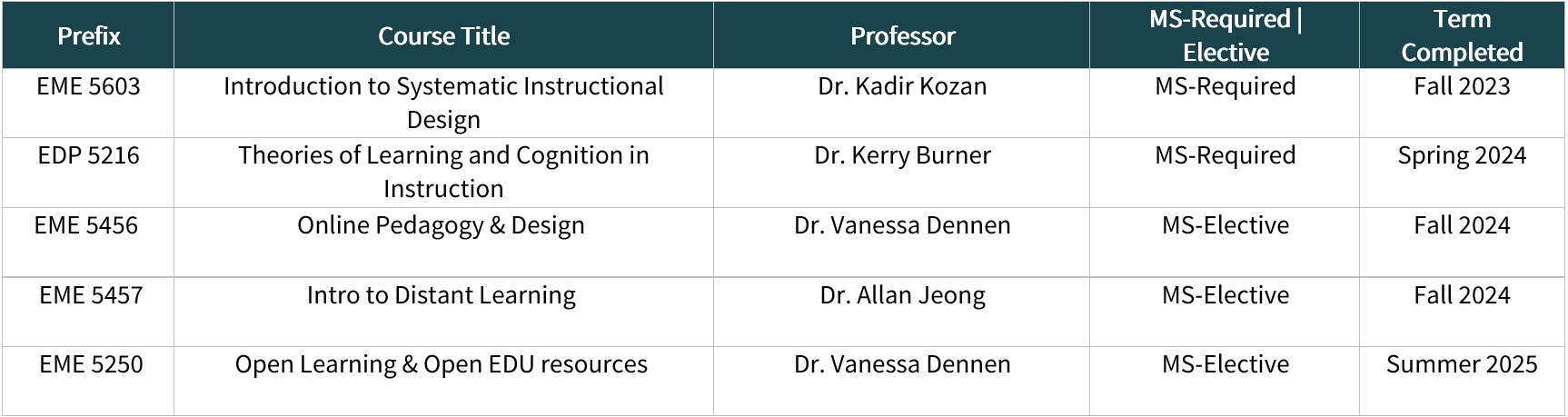
Task: Click the Term Completed column header
Action: (x=1462, y=35)
